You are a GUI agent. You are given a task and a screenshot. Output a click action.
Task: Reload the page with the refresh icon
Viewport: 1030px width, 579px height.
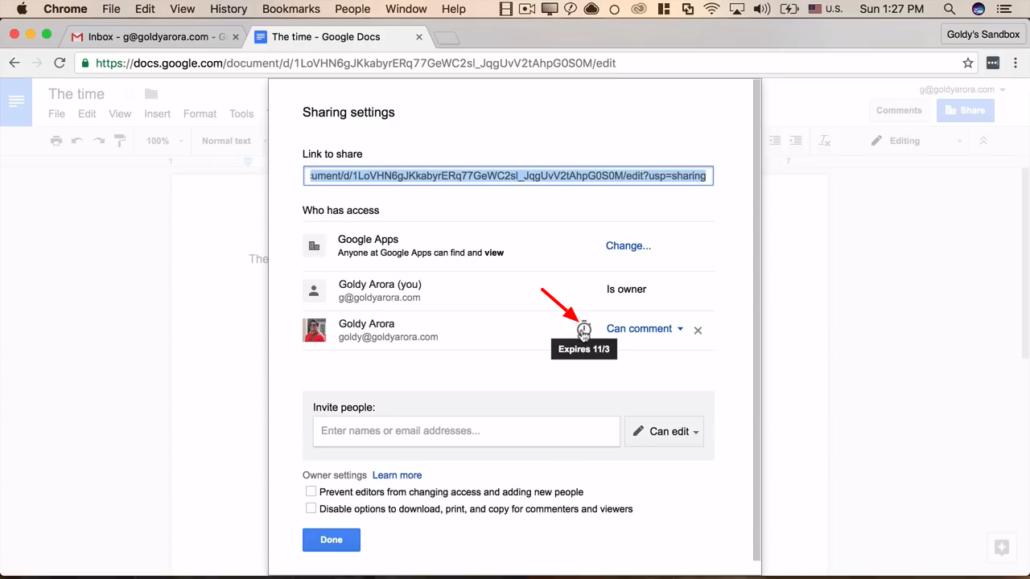coord(60,63)
